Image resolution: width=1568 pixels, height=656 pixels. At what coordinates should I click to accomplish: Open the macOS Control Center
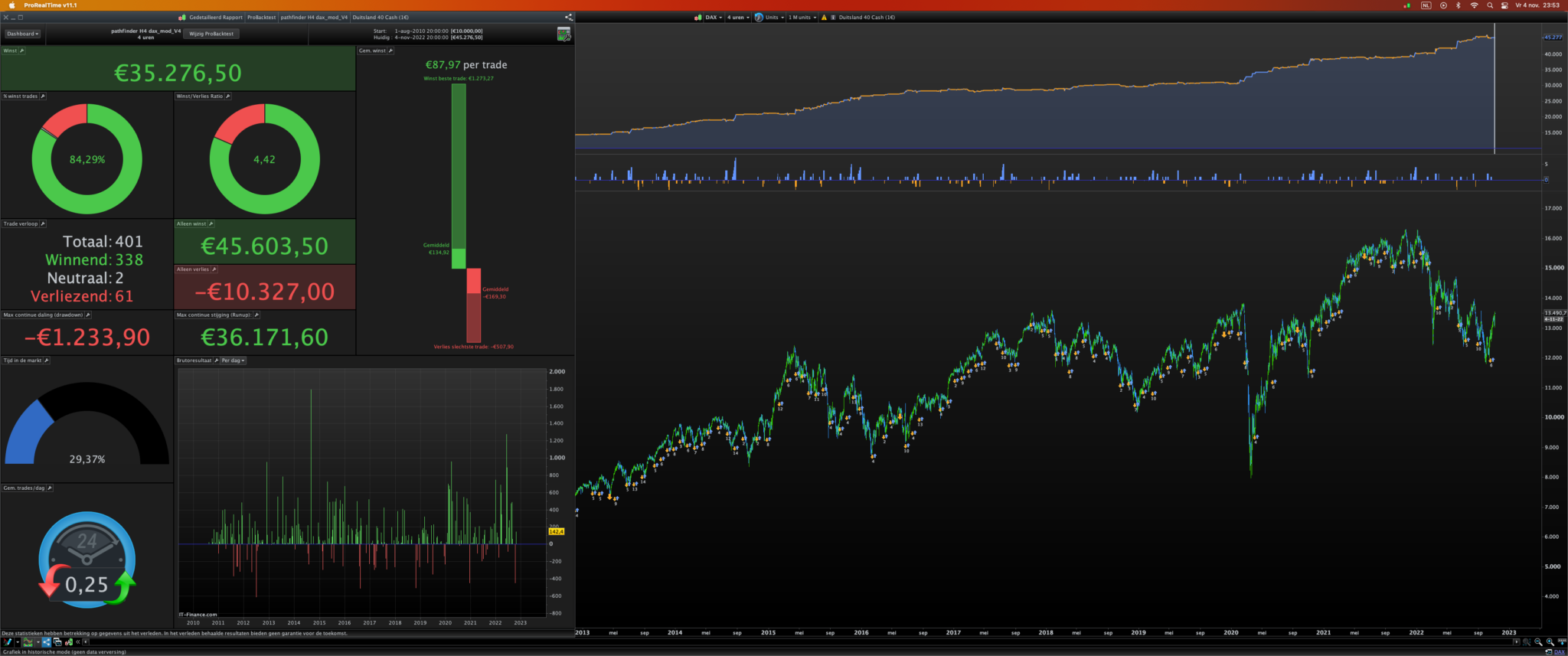tap(1504, 5)
